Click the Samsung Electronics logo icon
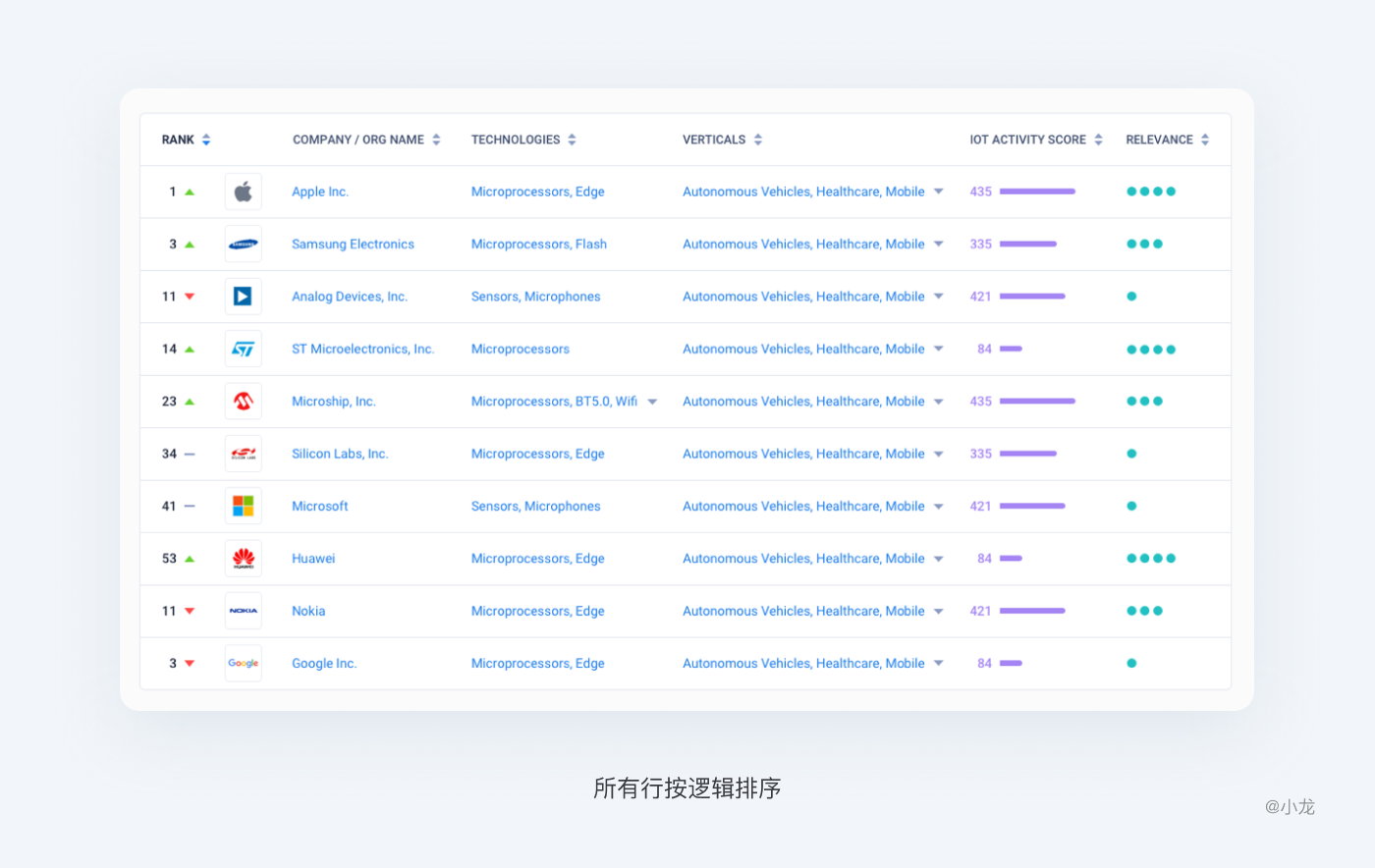1375x868 pixels. [243, 244]
